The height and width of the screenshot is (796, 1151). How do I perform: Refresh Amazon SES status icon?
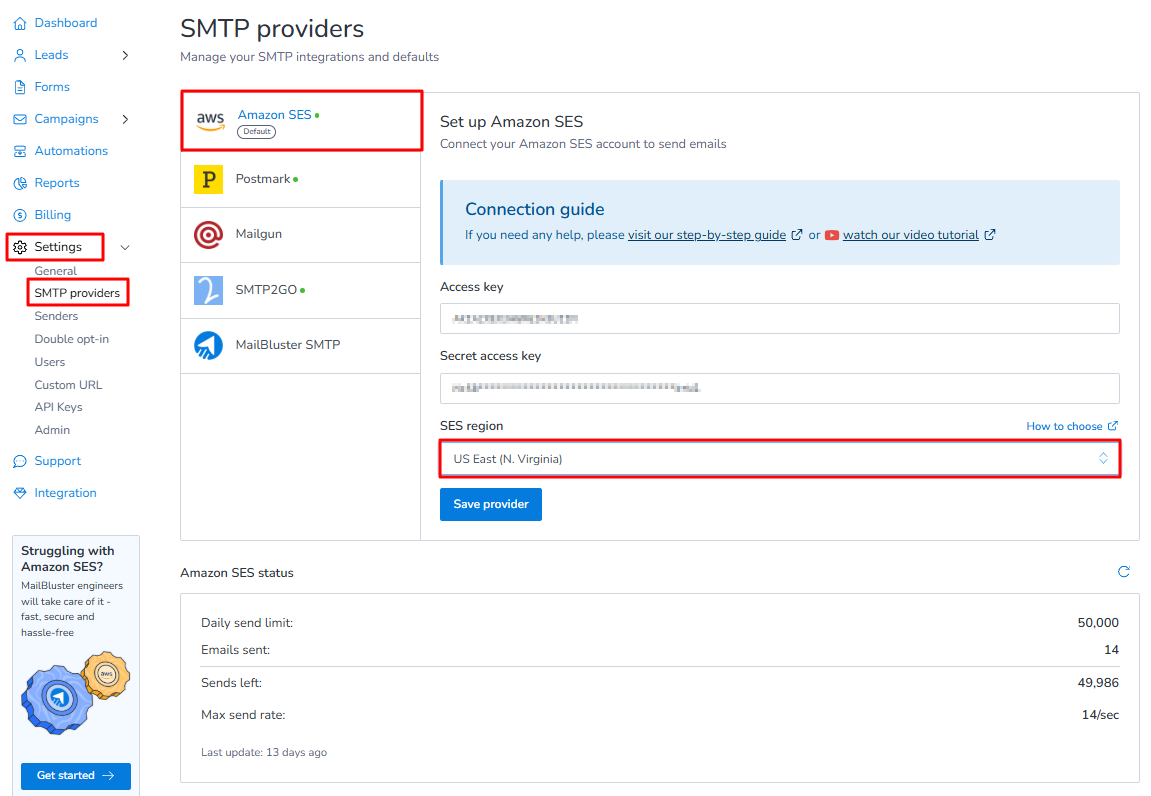coord(1123,572)
